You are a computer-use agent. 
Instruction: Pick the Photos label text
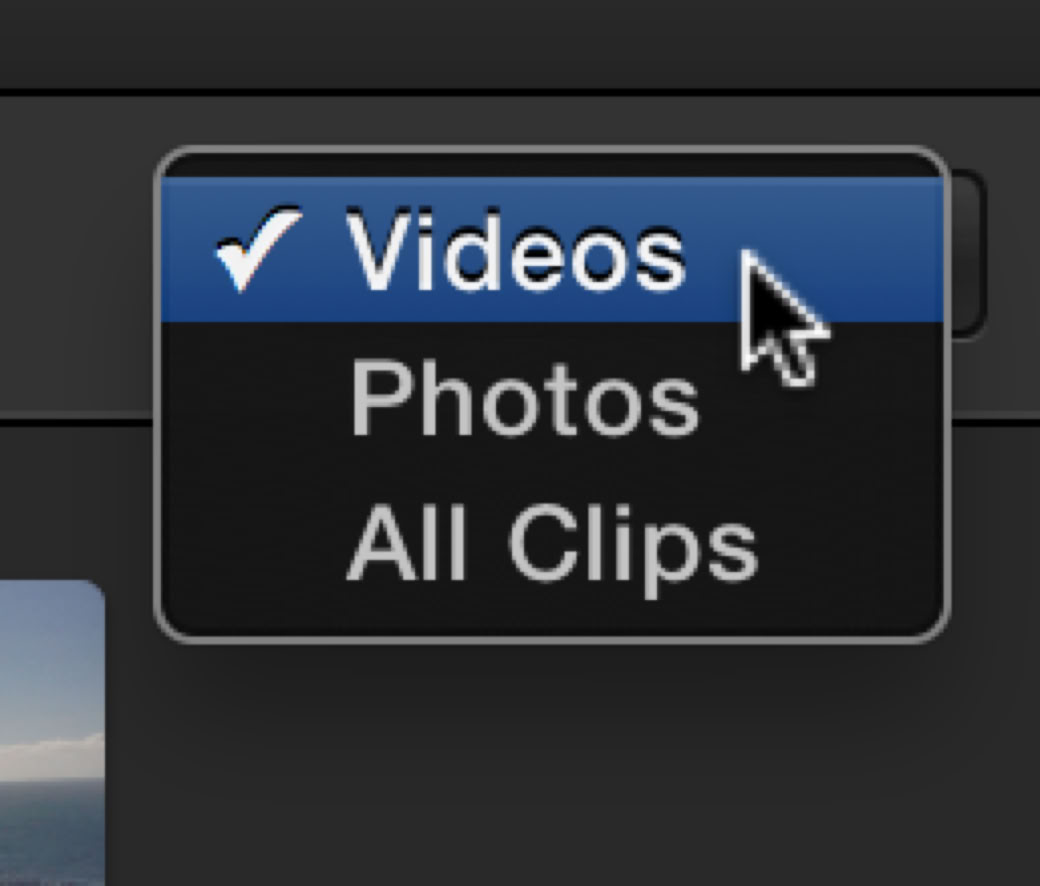click(524, 398)
